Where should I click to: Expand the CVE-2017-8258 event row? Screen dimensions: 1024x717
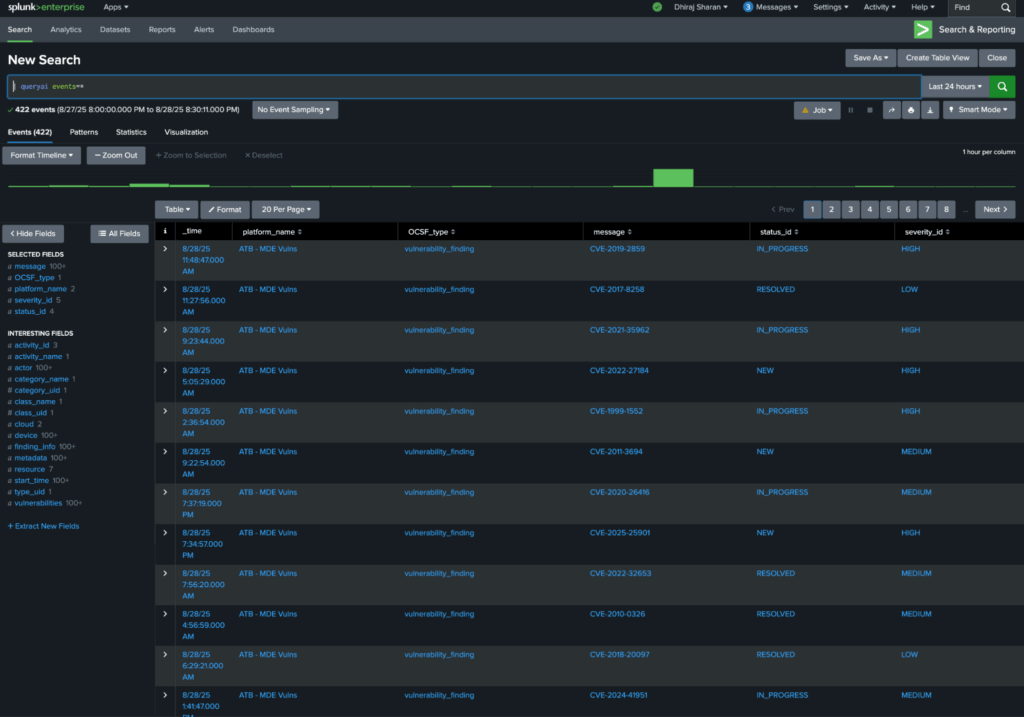click(x=165, y=289)
